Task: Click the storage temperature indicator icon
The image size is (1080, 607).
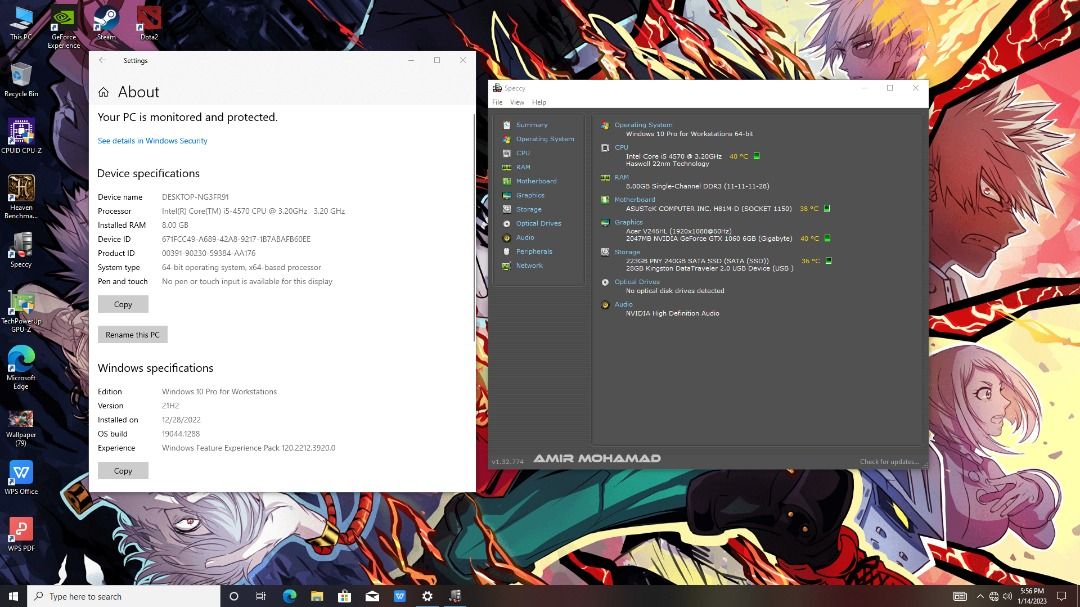Action: [x=829, y=261]
